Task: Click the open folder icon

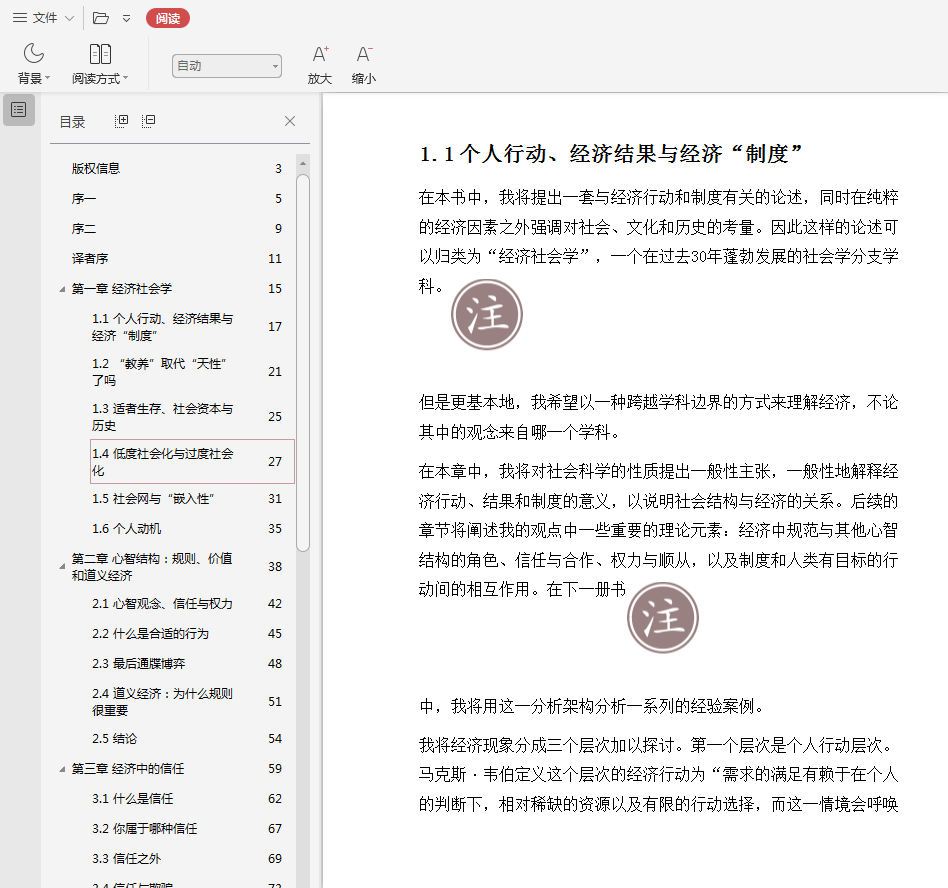Action: [x=100, y=18]
